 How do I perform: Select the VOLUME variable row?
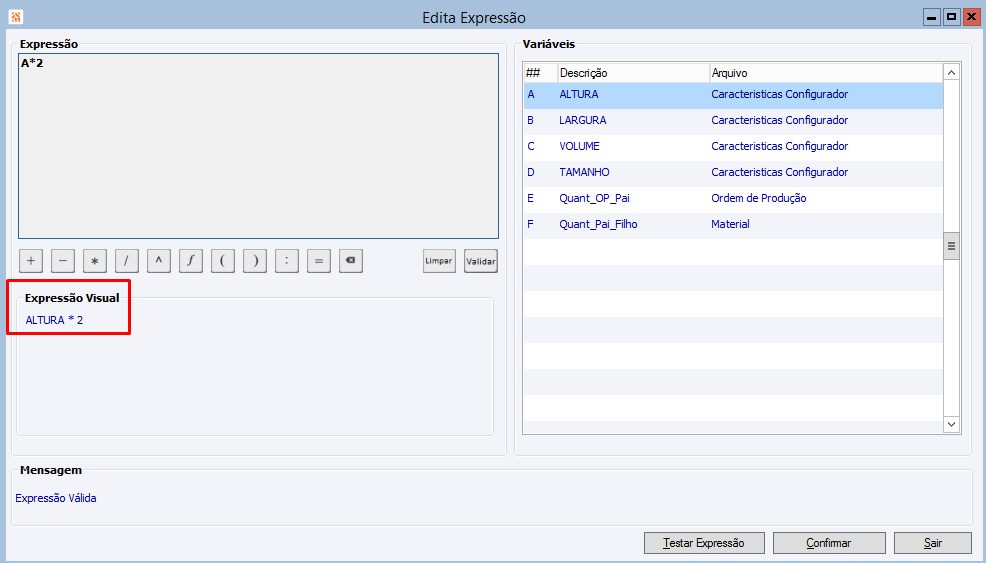point(733,146)
